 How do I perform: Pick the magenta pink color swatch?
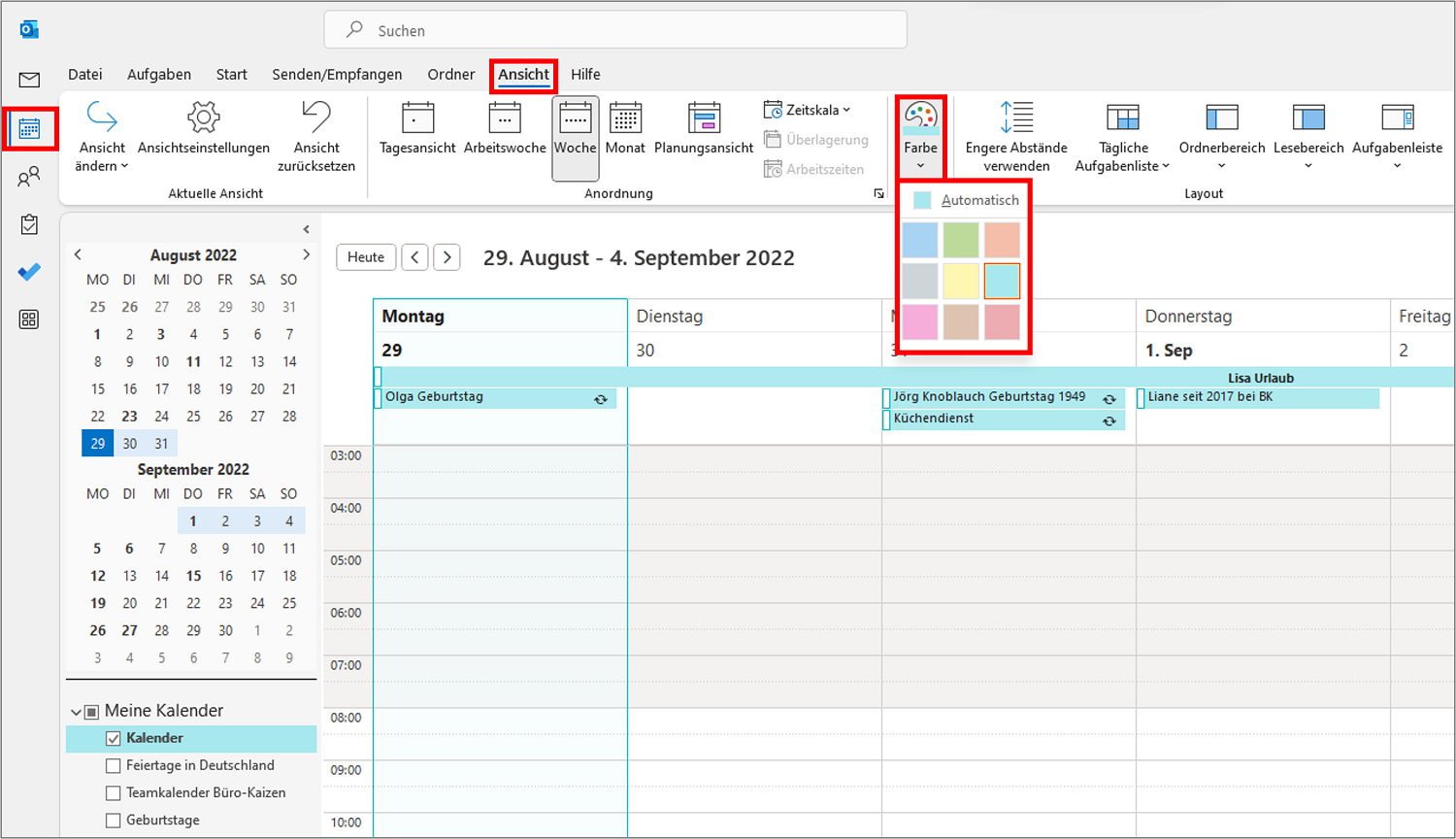point(920,321)
